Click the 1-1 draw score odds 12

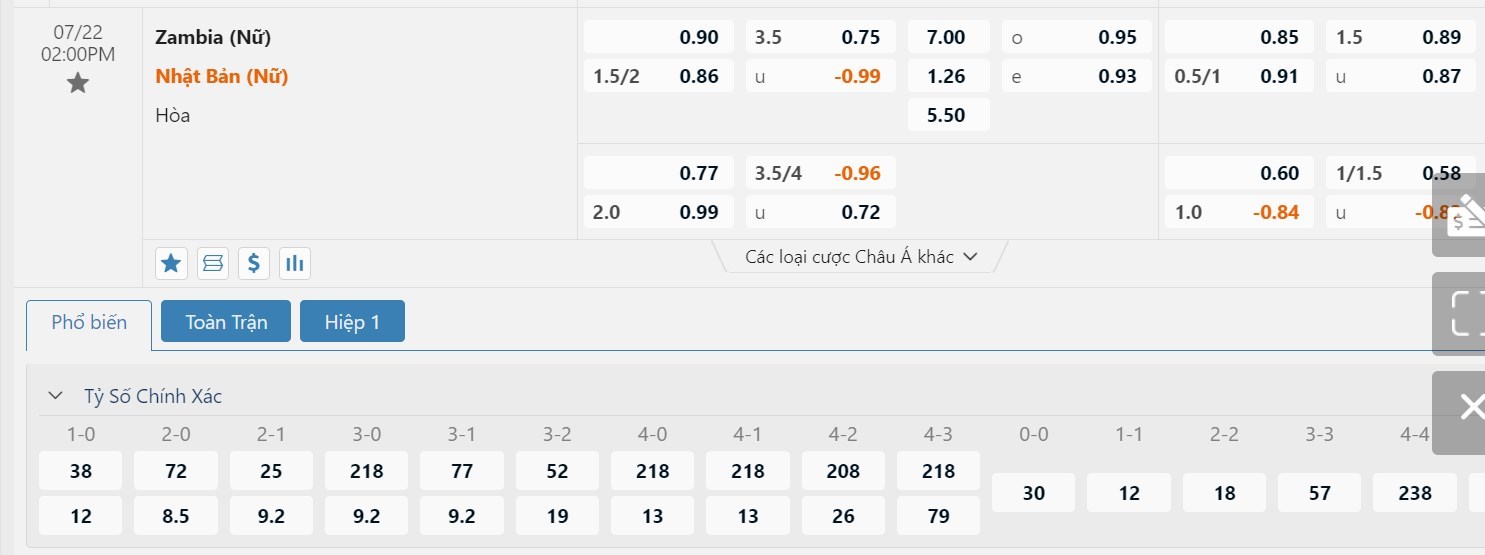click(1128, 493)
